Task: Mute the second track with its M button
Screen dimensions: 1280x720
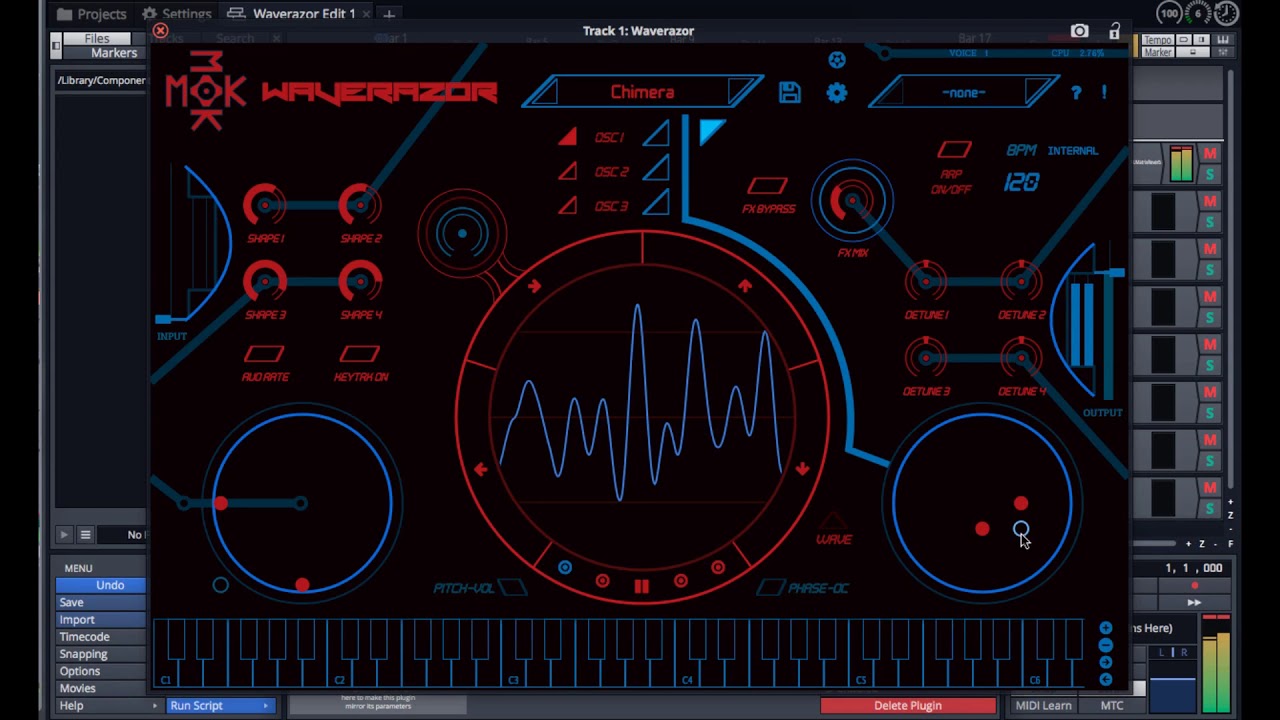Action: click(1210, 202)
